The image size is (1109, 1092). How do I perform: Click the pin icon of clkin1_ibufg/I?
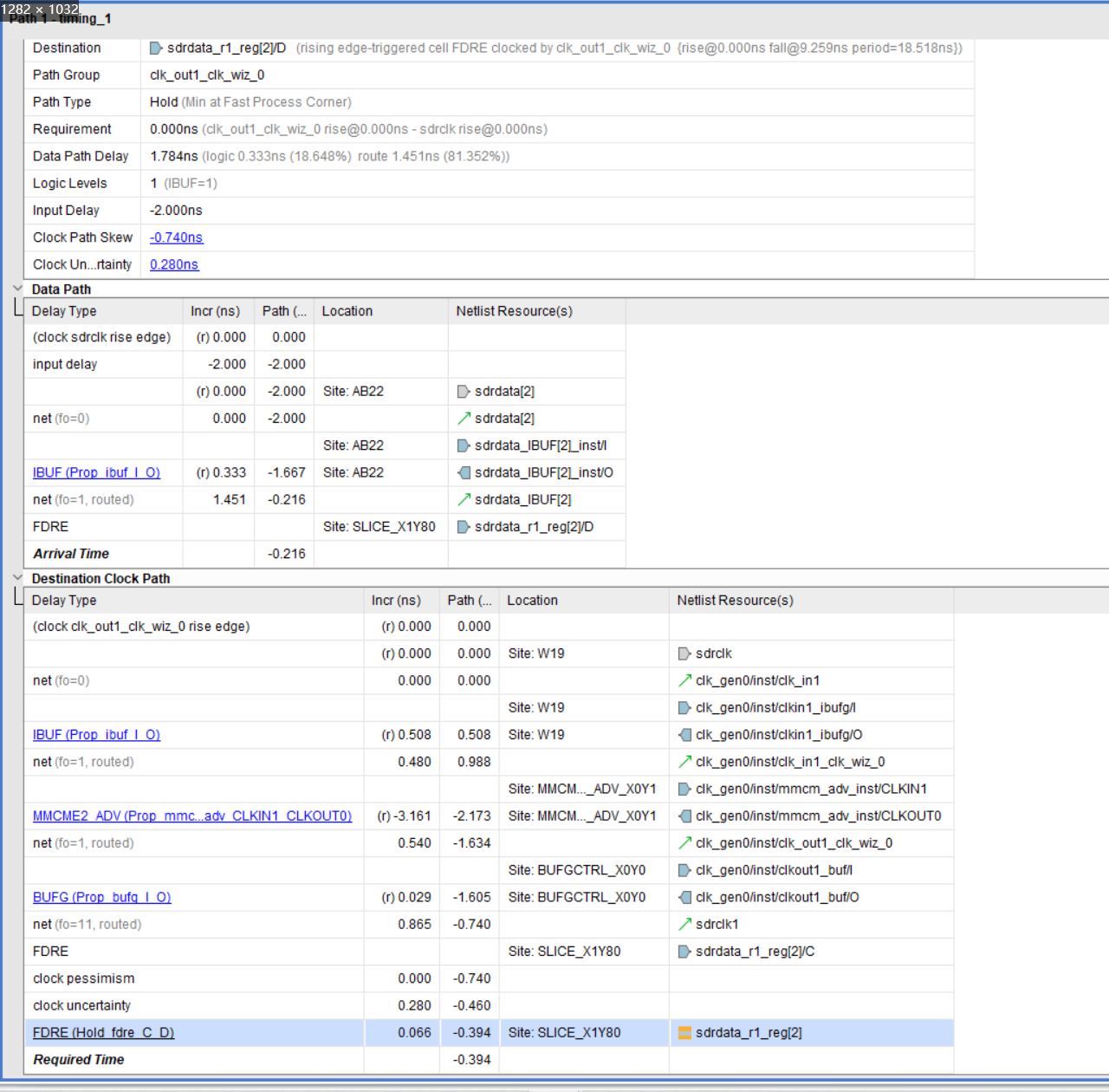[684, 708]
